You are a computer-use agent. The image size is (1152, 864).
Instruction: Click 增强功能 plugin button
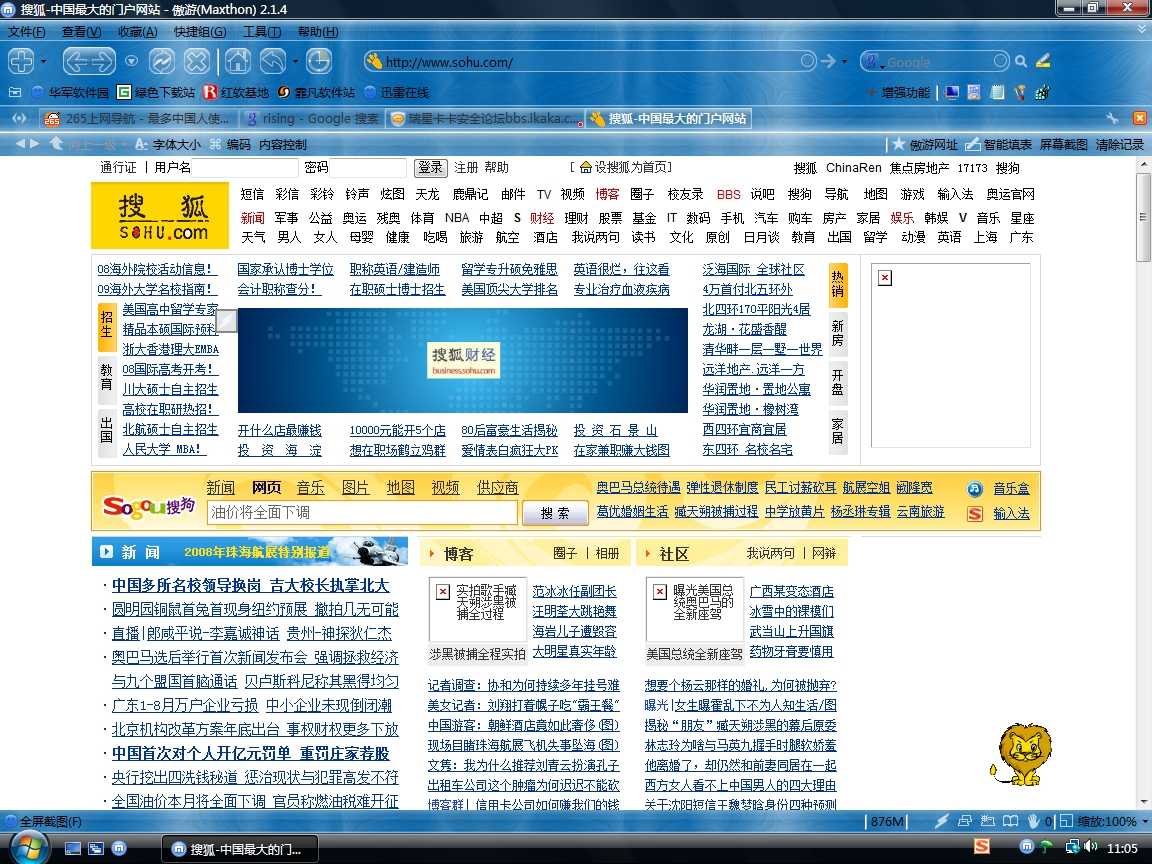coord(898,93)
